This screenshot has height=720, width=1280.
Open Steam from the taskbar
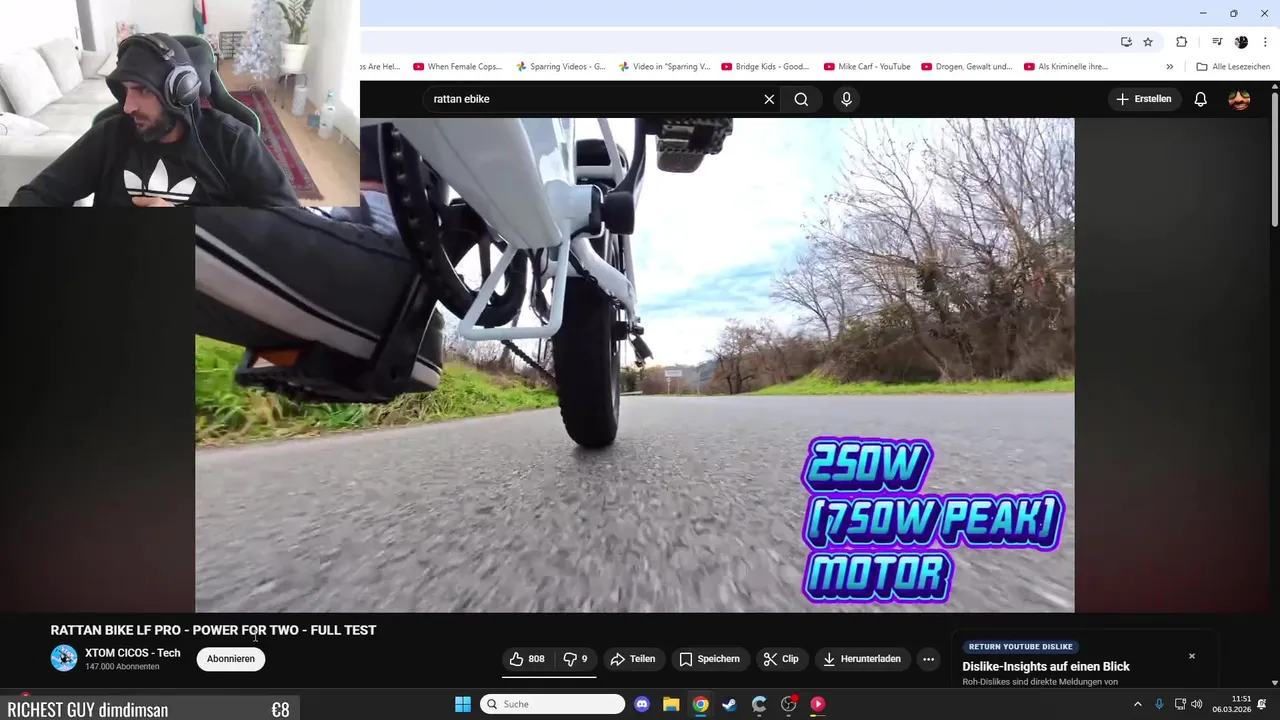pyautogui.click(x=729, y=704)
